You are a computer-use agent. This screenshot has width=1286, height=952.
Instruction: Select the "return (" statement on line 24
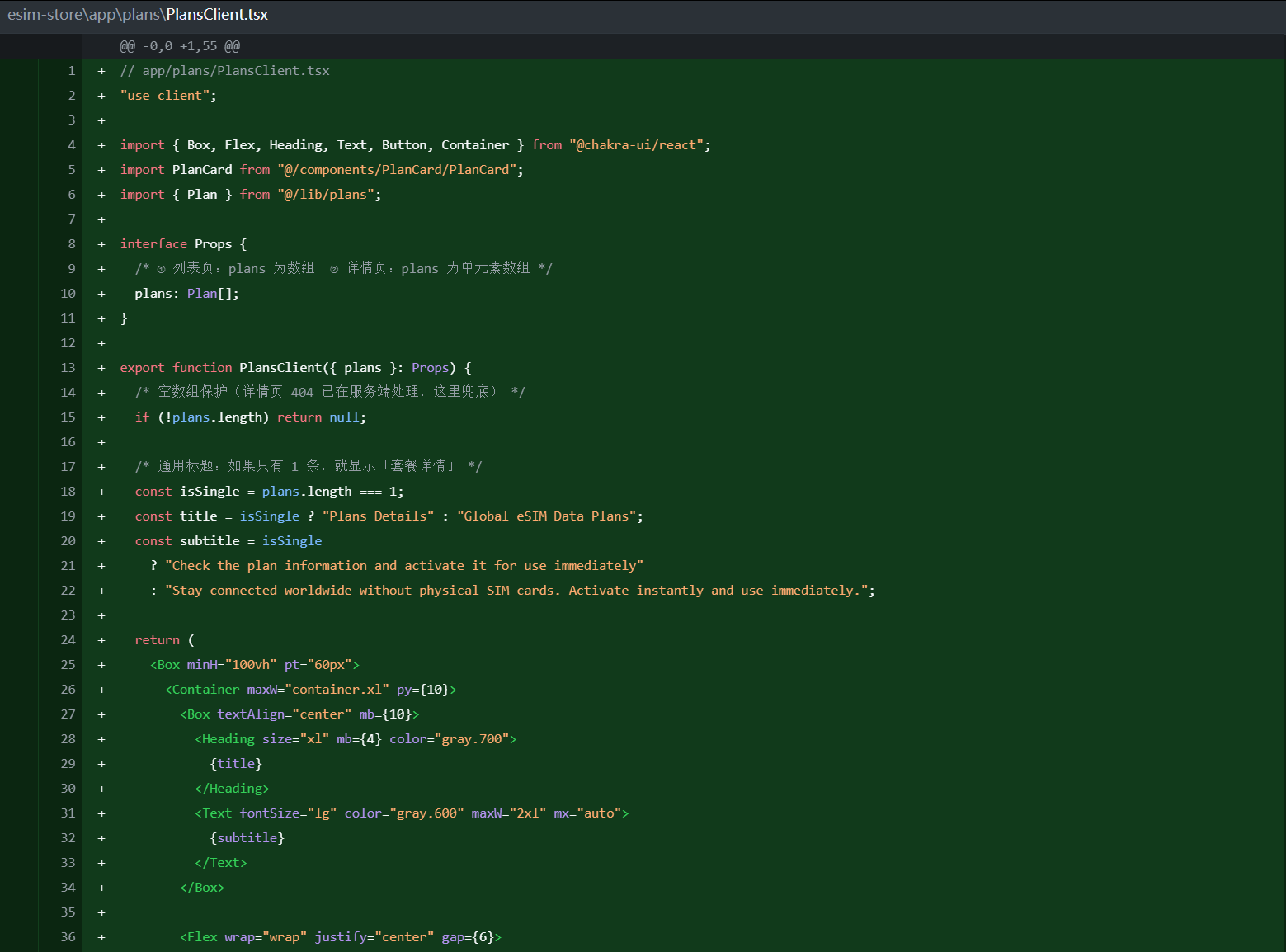point(165,640)
